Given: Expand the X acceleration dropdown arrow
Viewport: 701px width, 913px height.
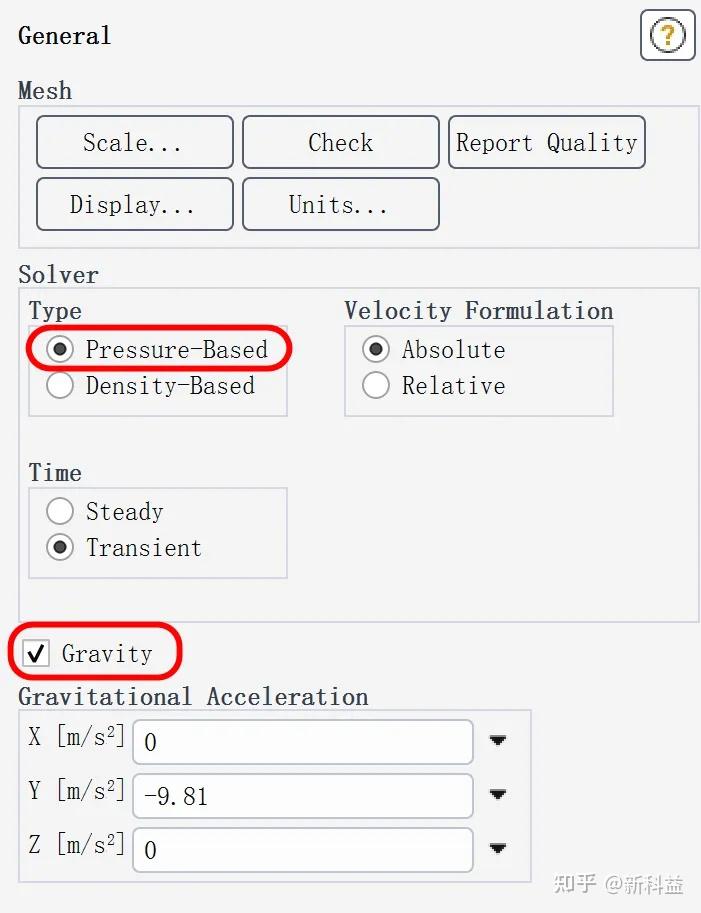Looking at the screenshot, I should (x=497, y=741).
